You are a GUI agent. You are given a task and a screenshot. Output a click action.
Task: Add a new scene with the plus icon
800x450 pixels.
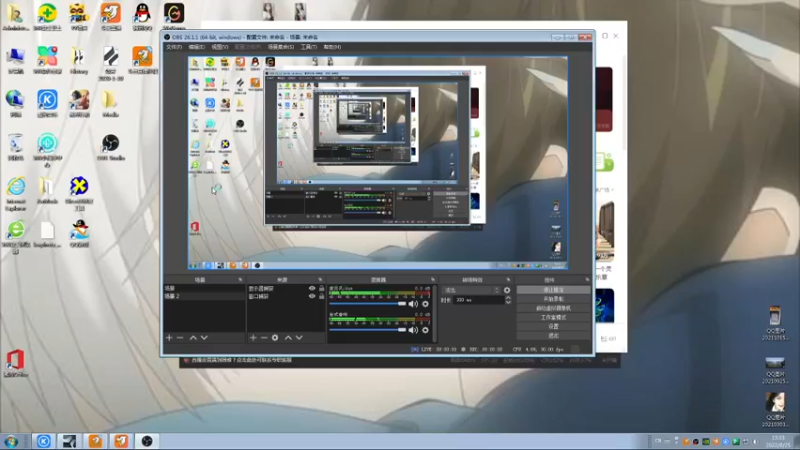click(169, 338)
